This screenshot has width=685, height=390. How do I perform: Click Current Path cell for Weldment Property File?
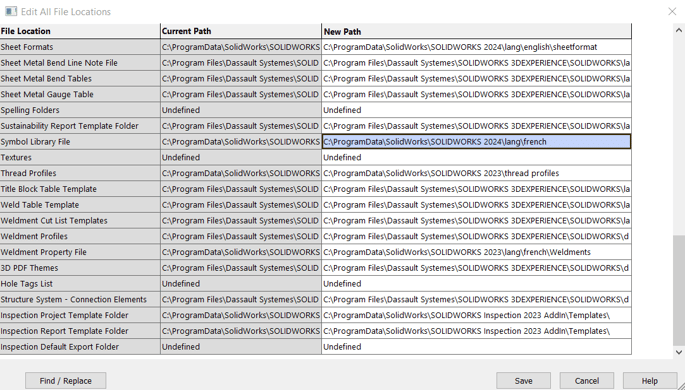pyautogui.click(x=241, y=252)
